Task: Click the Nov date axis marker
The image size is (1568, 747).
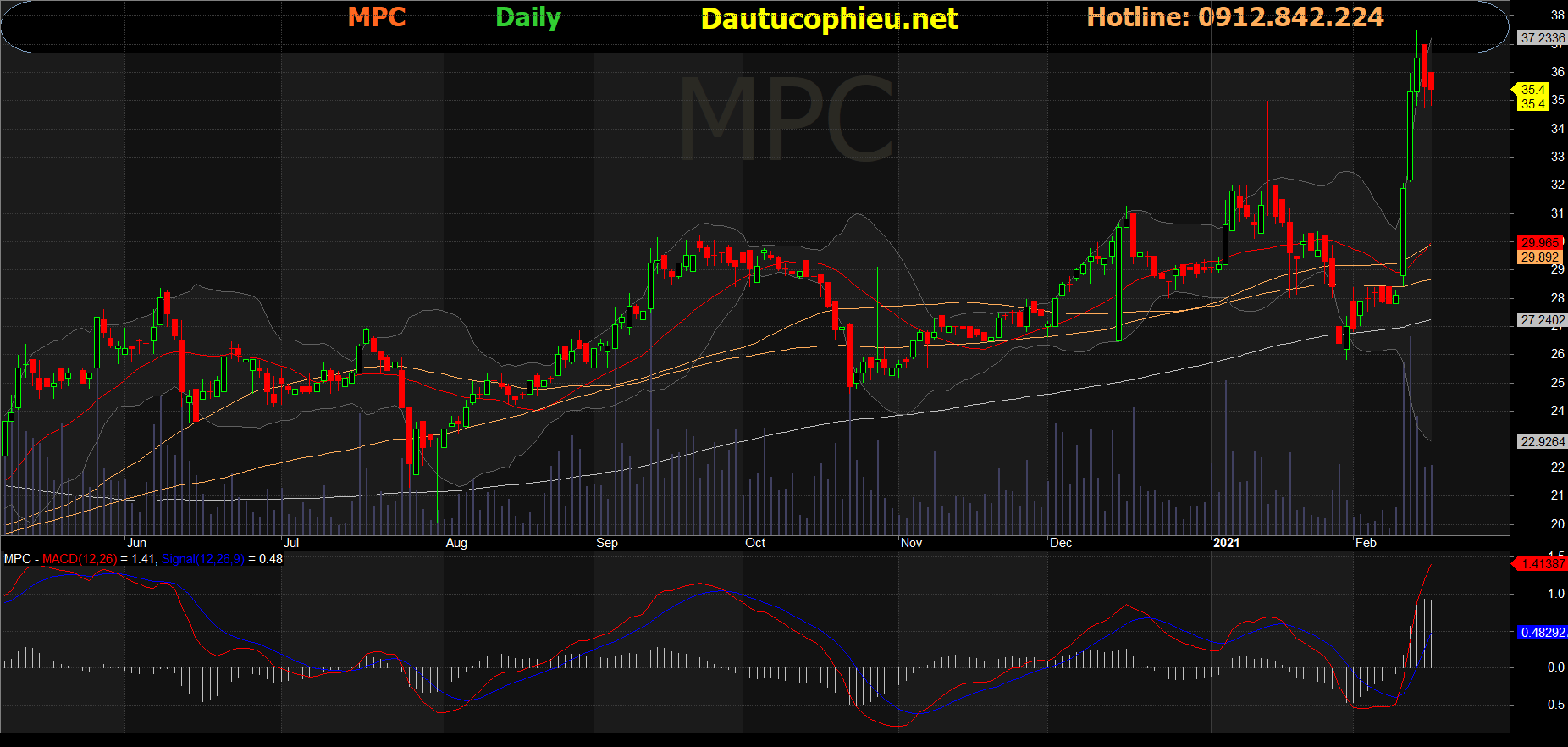Action: tap(911, 543)
